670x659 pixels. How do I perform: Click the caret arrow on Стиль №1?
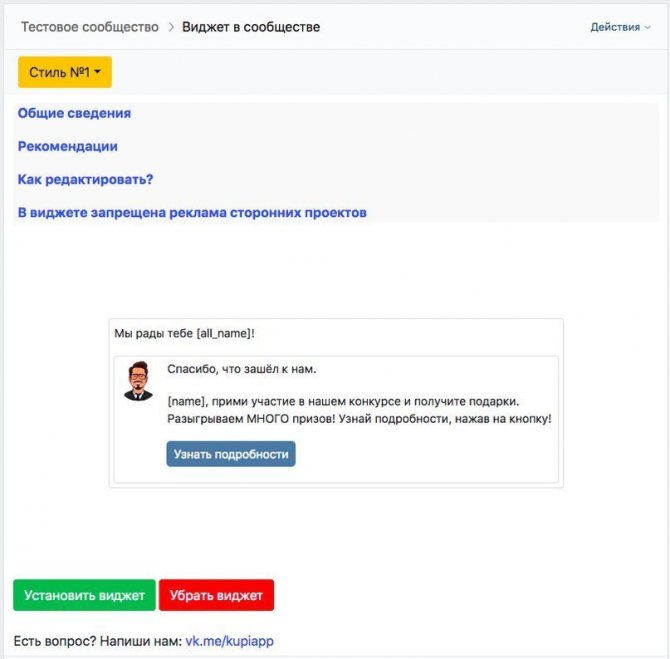tap(97, 72)
